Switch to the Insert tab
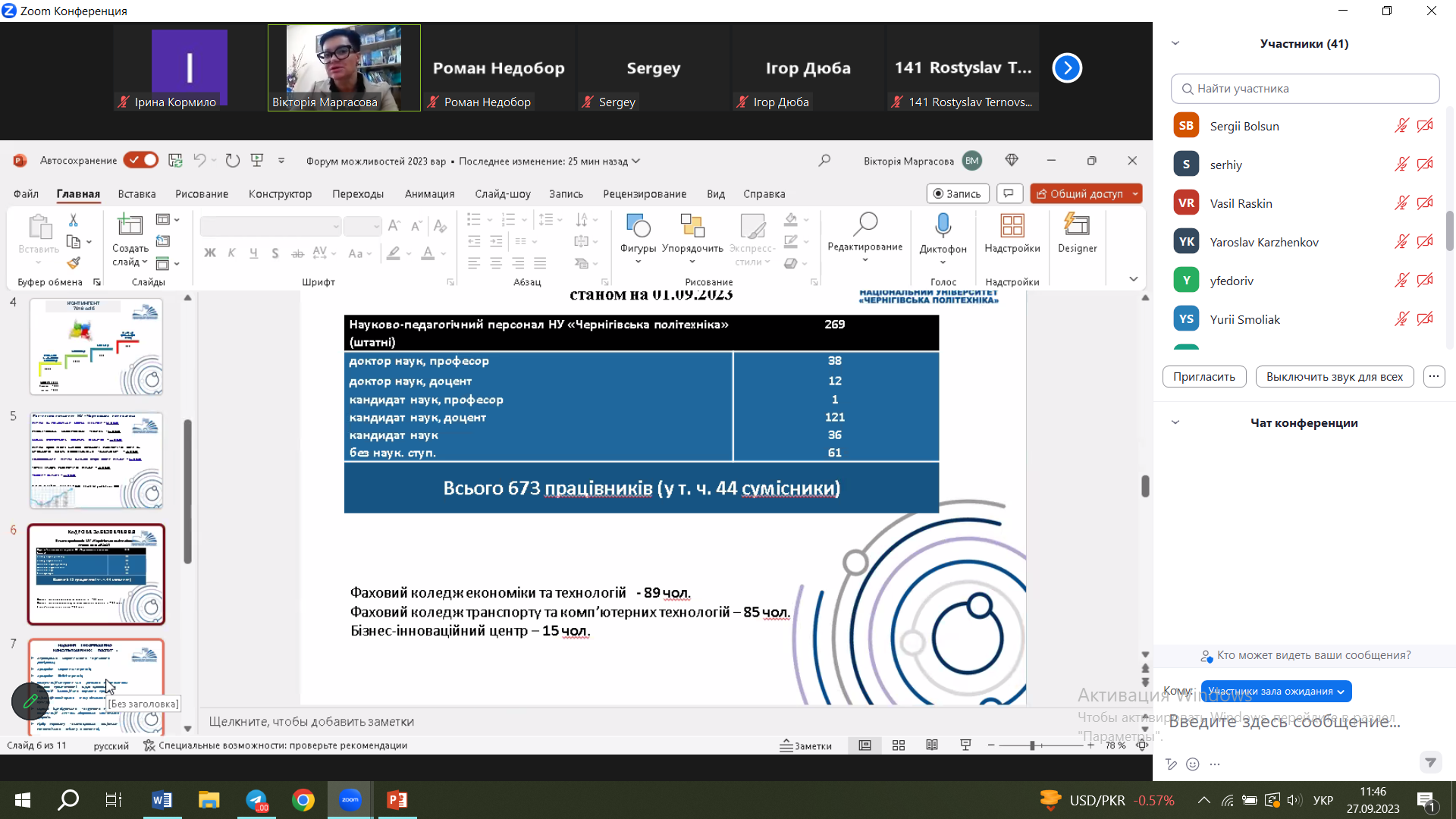Screen dimensions: 1456x819 click(x=136, y=194)
